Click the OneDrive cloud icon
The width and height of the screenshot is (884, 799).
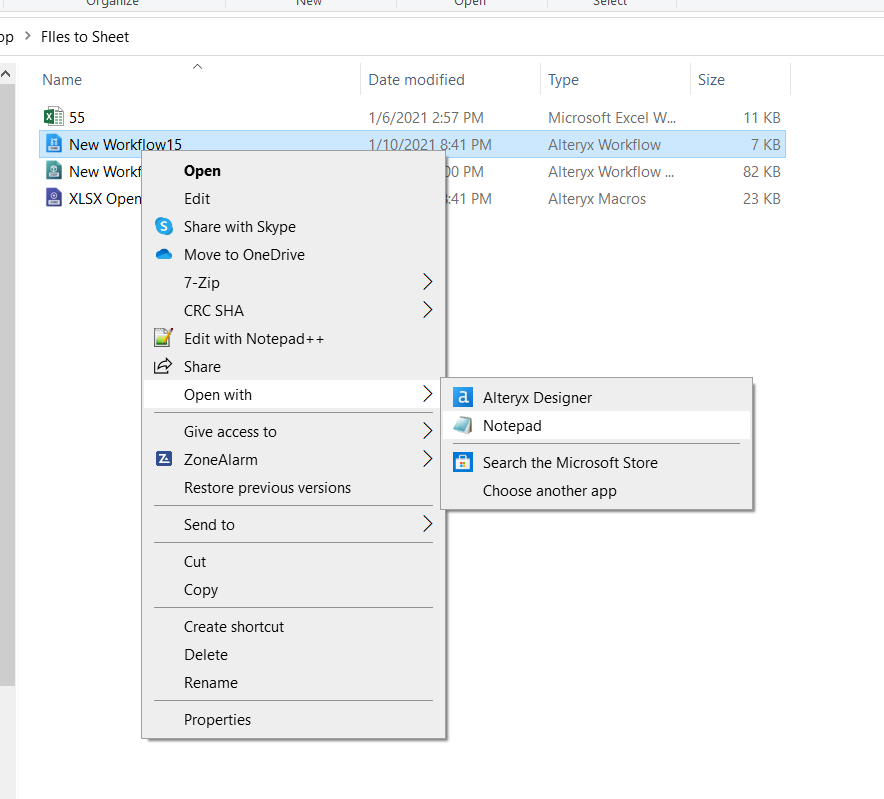coord(163,255)
